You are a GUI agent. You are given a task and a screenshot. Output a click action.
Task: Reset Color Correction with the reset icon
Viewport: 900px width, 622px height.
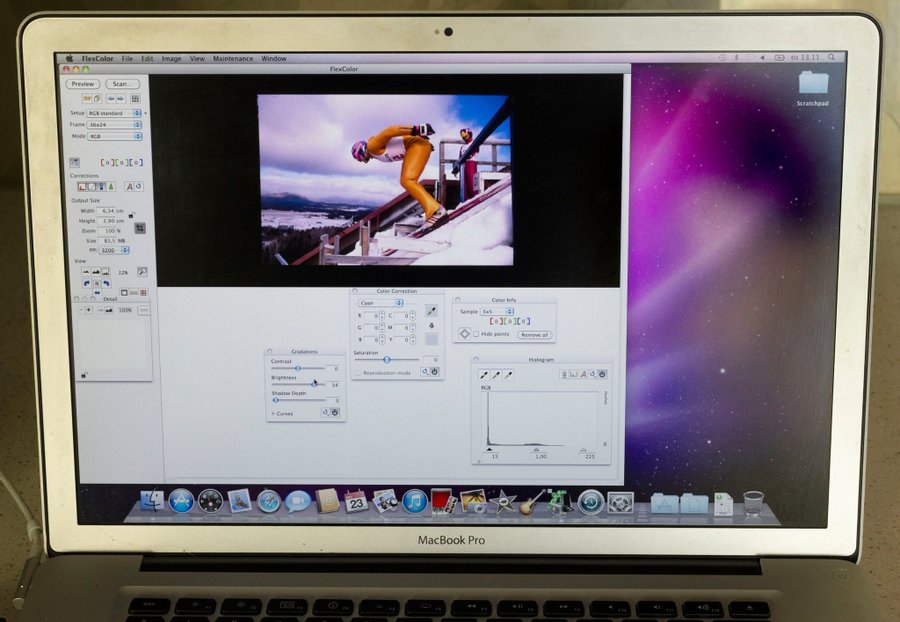tap(424, 371)
